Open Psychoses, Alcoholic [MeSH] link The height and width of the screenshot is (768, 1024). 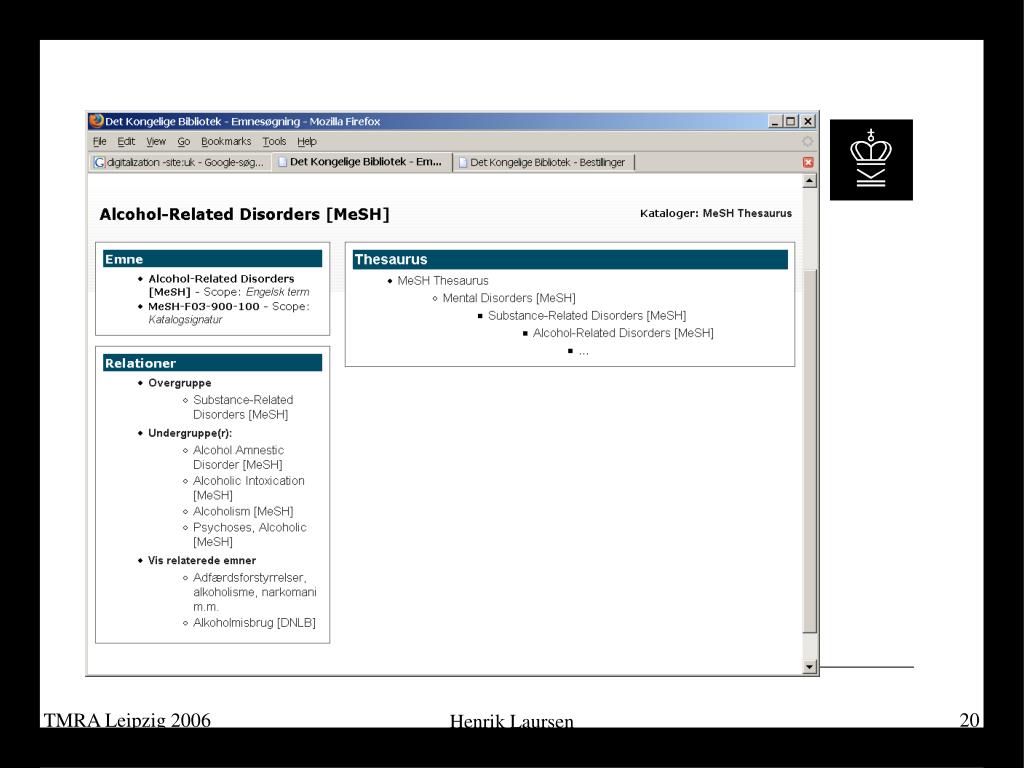coord(249,534)
